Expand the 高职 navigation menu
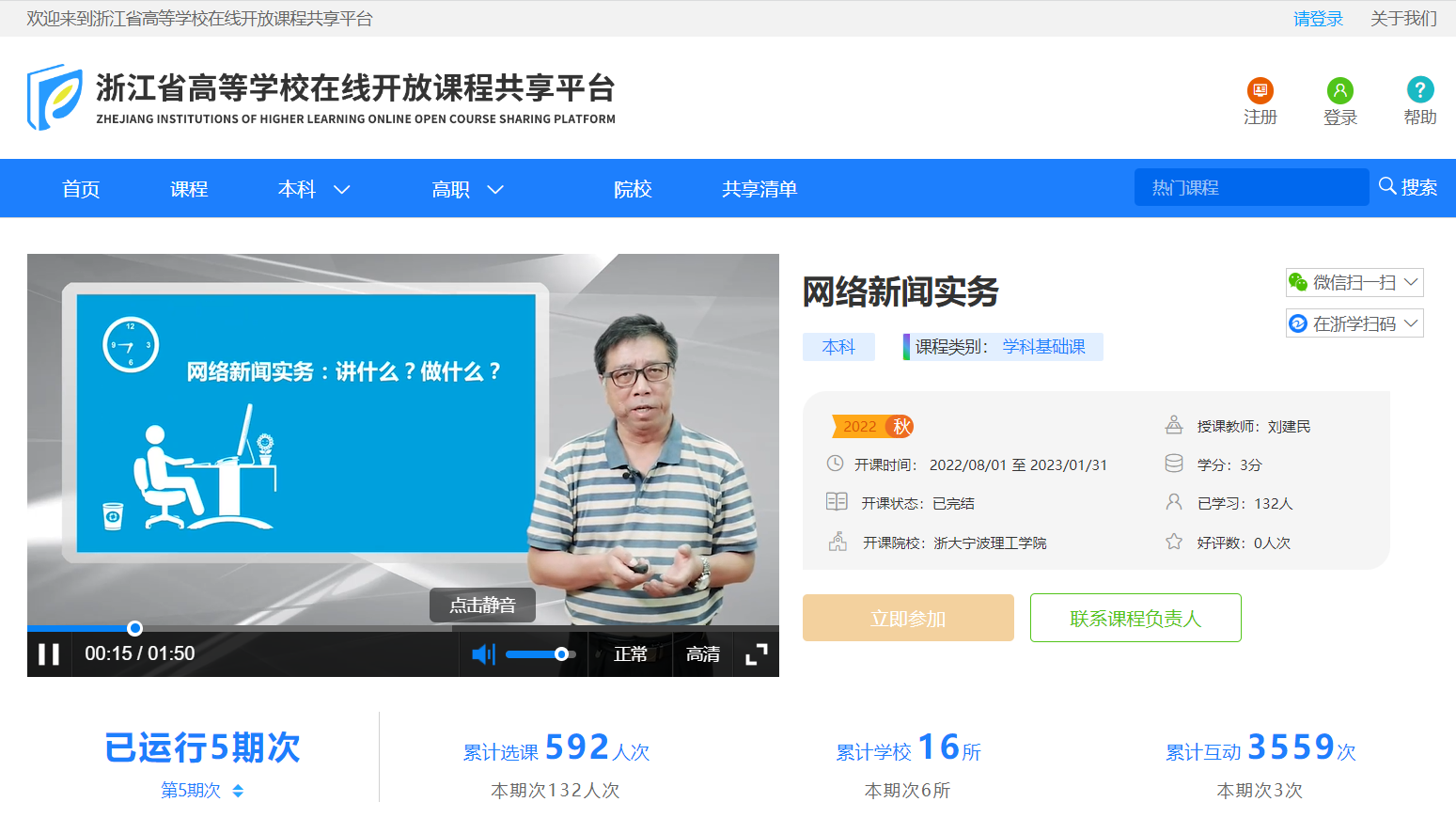1456x818 pixels. click(467, 190)
